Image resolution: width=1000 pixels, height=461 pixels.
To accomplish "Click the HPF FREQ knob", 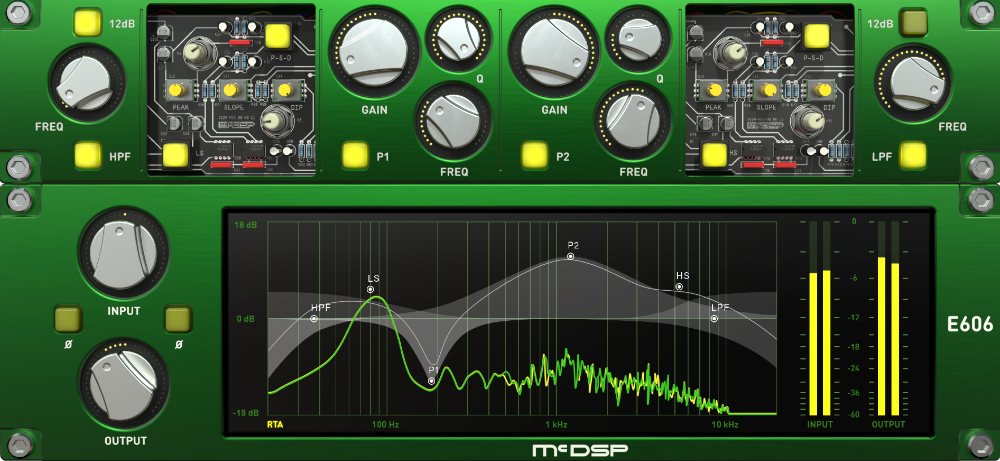I will coord(86,84).
